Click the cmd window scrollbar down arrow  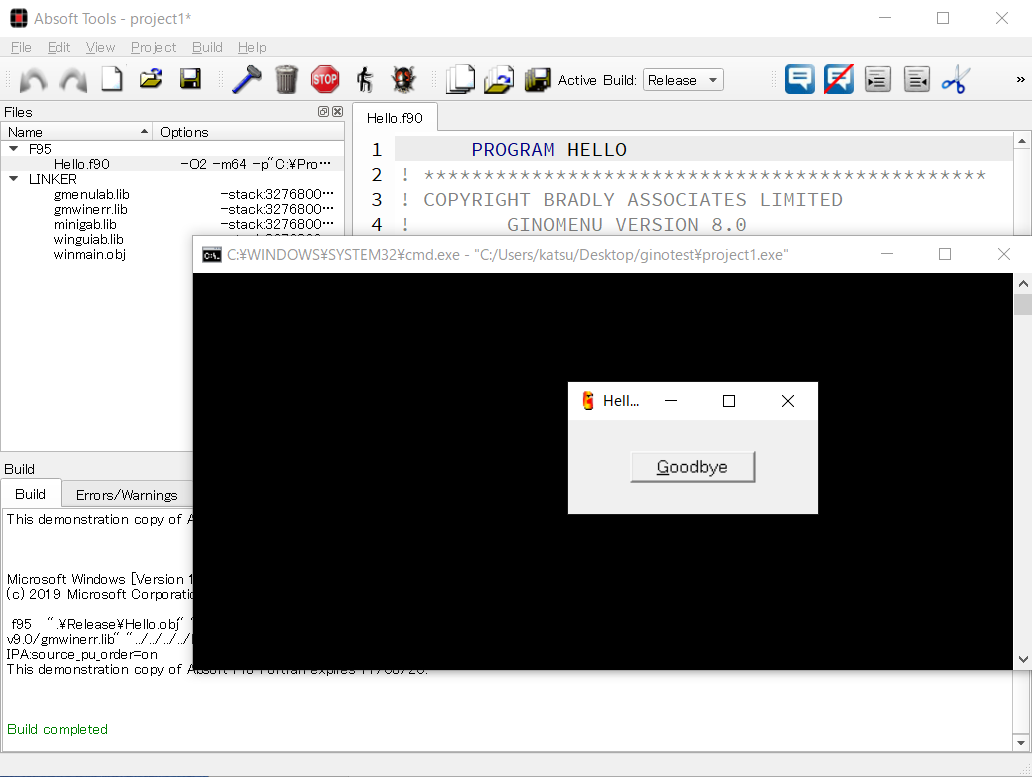point(1023,659)
